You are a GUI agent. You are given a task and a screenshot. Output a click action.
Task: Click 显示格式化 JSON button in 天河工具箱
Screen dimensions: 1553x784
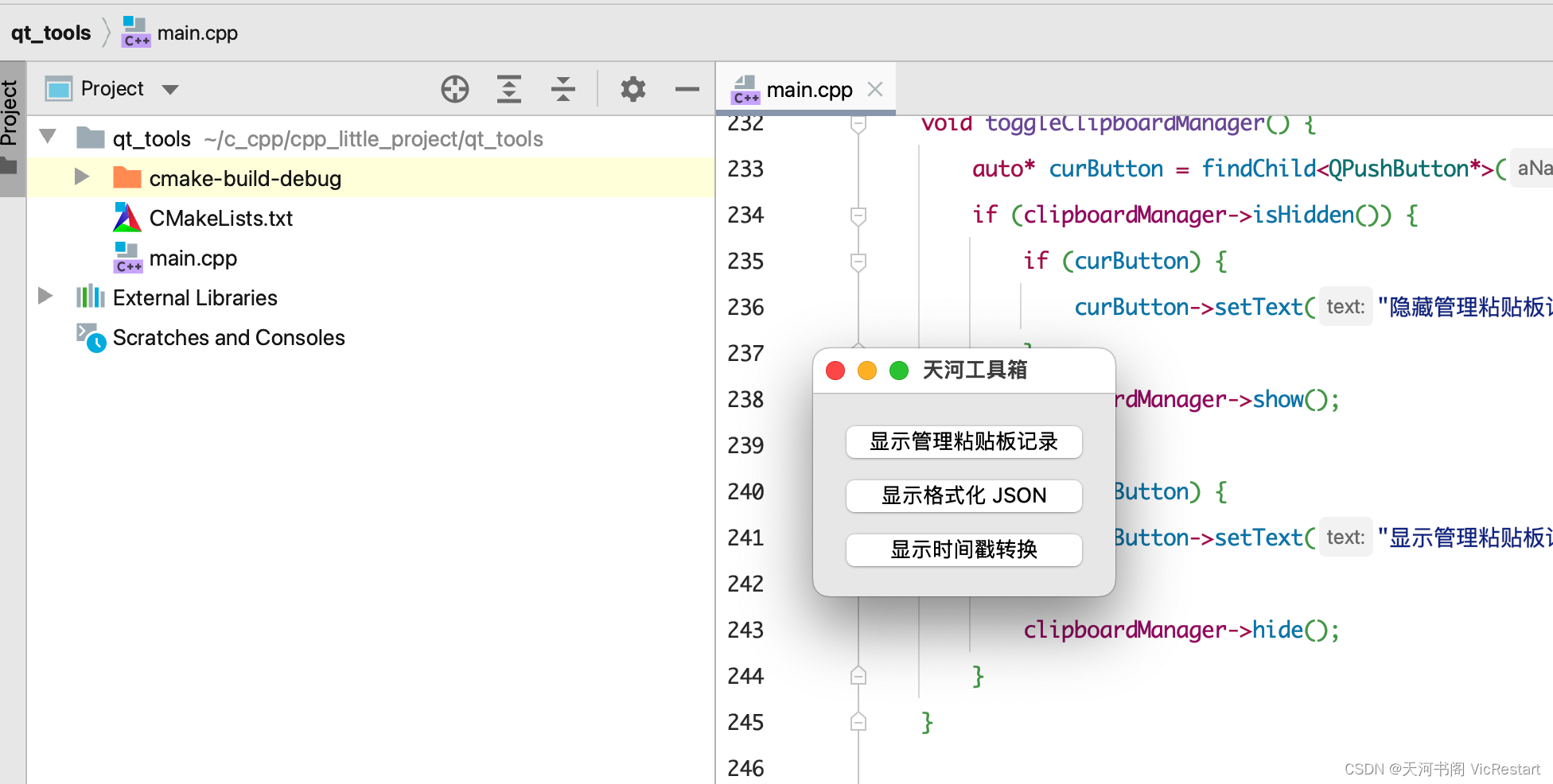(964, 496)
